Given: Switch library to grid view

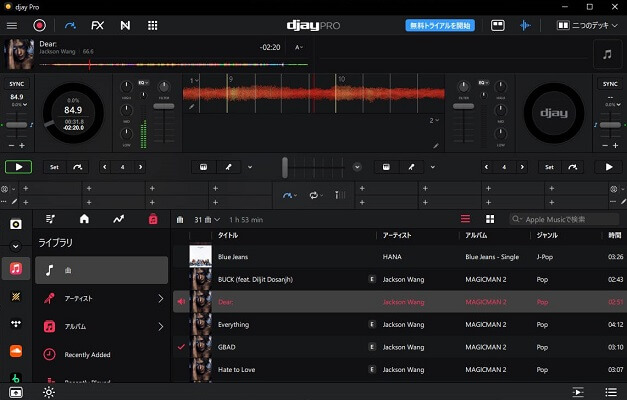Looking at the screenshot, I should (490, 219).
